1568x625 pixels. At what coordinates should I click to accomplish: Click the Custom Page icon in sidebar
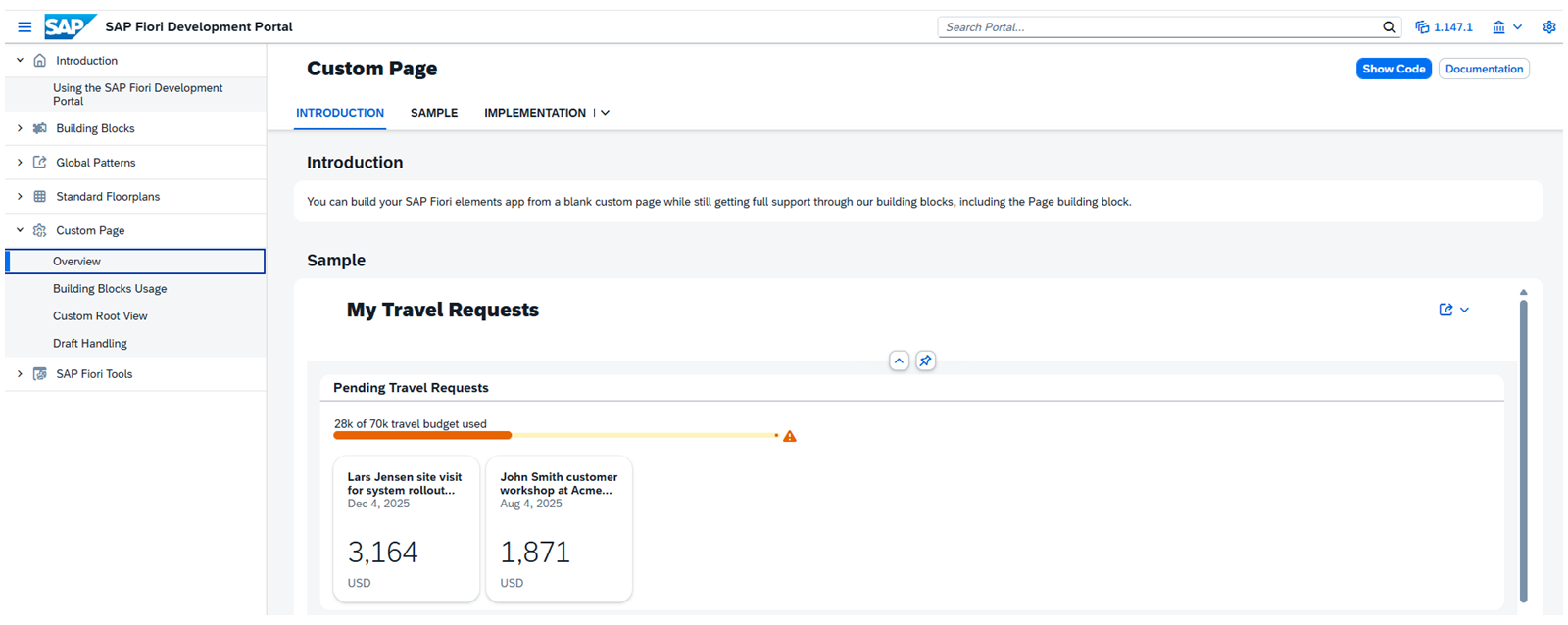[x=40, y=231]
